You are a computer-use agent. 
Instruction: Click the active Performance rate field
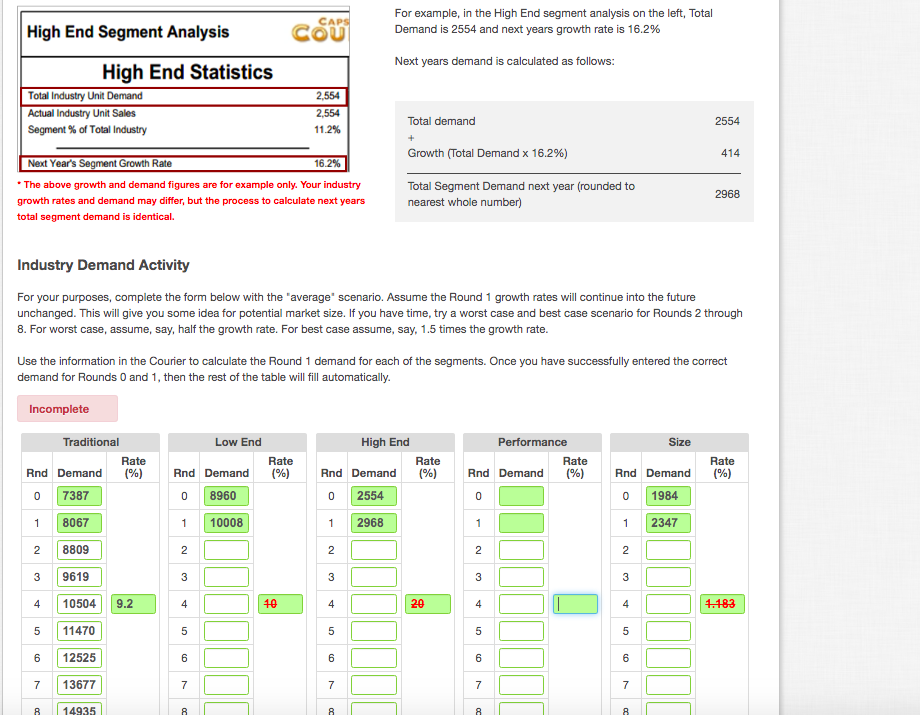pos(575,603)
